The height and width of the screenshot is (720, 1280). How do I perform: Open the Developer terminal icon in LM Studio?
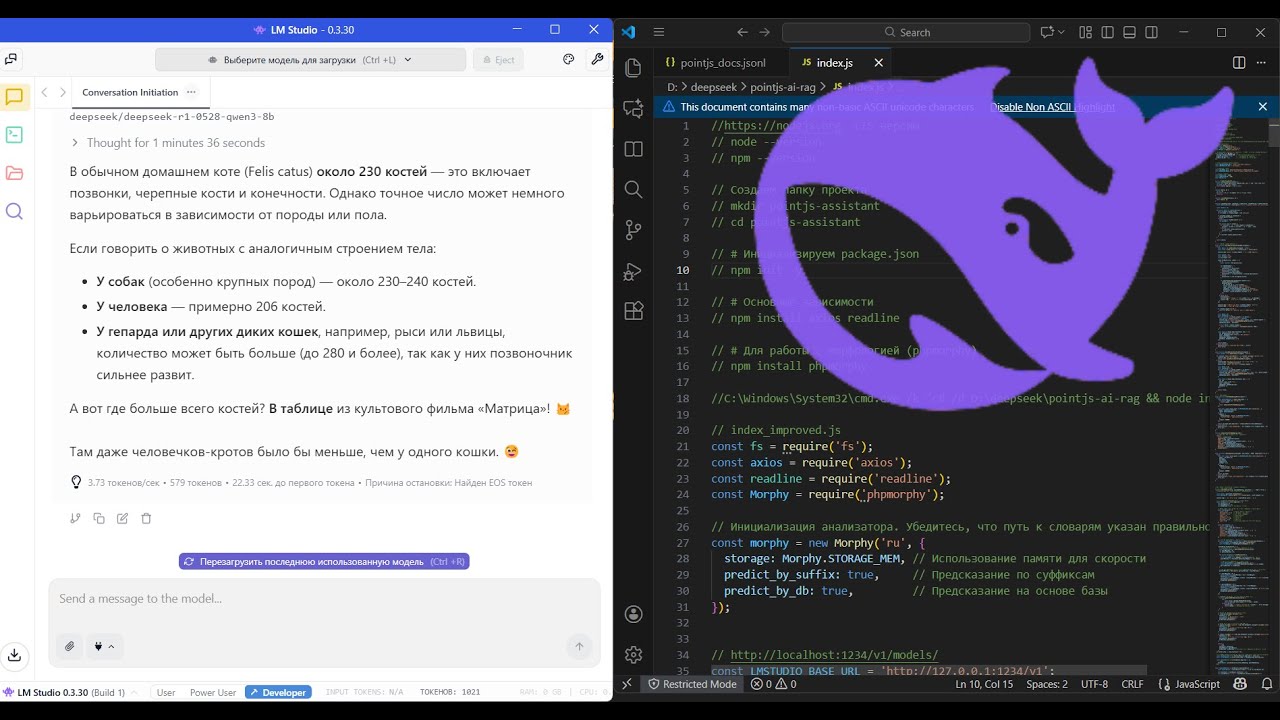pos(14,134)
